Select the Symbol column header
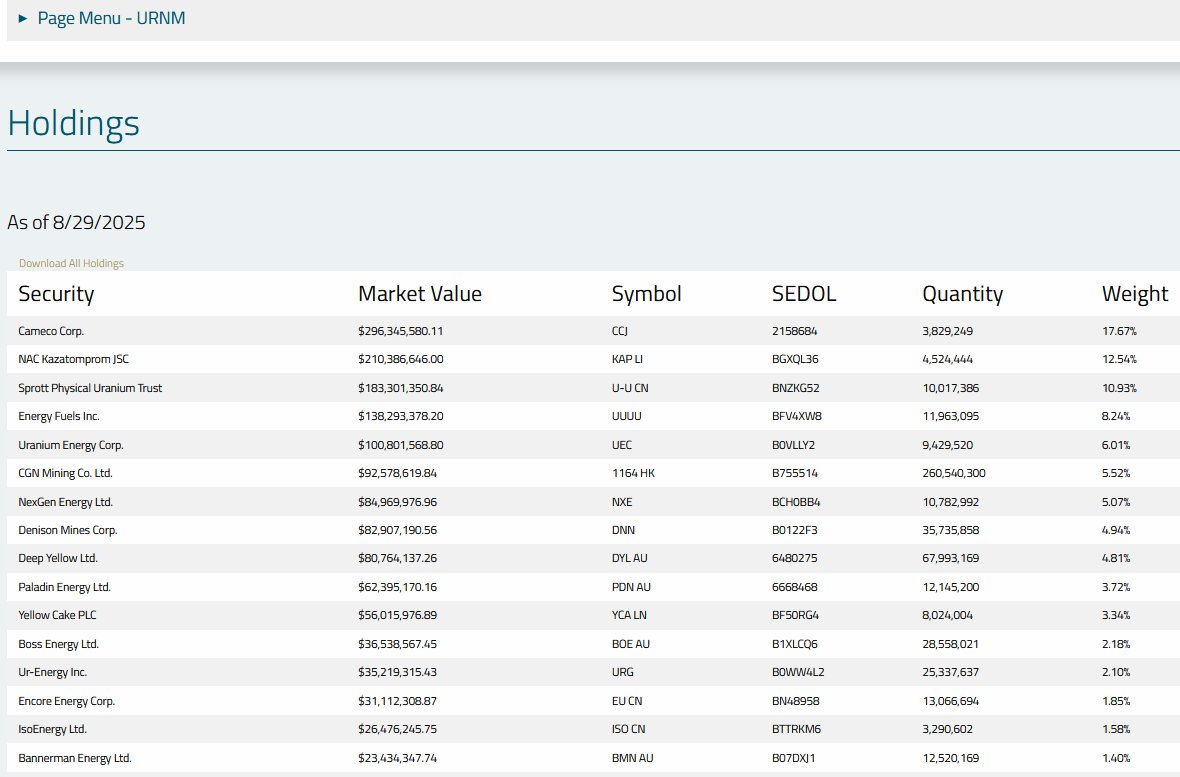1180x777 pixels. pos(646,294)
